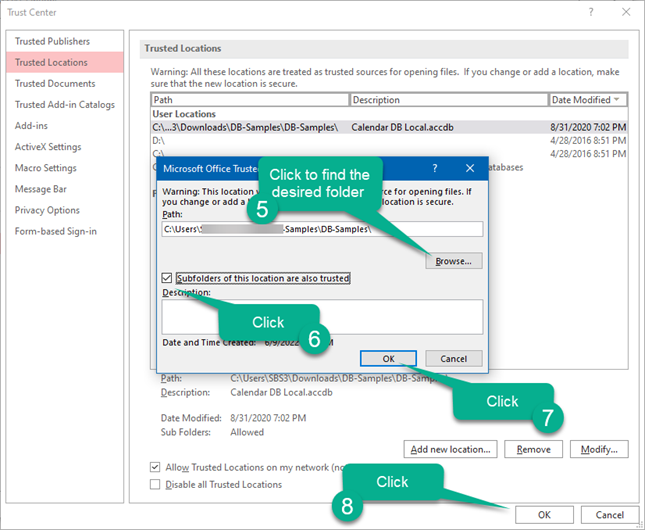
Task: Click in the Path text field
Action: pos(322,229)
